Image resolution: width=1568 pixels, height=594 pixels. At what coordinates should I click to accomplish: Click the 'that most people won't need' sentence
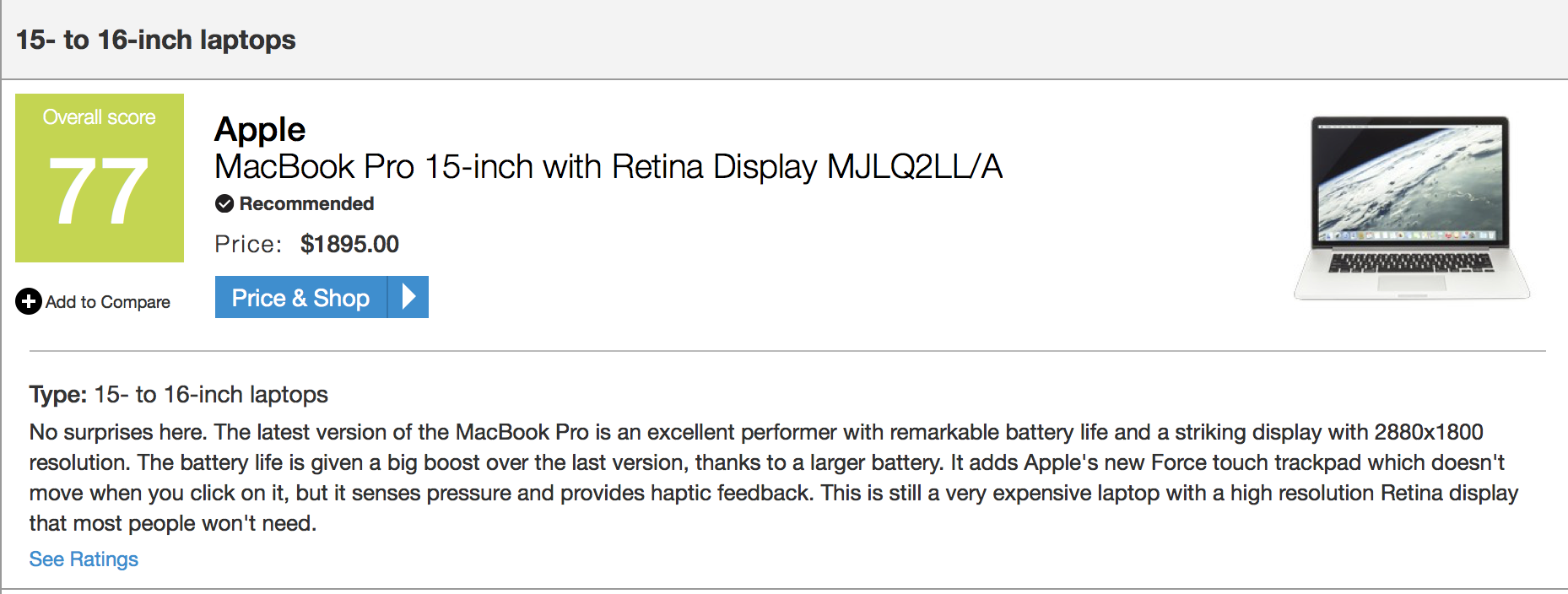173,523
